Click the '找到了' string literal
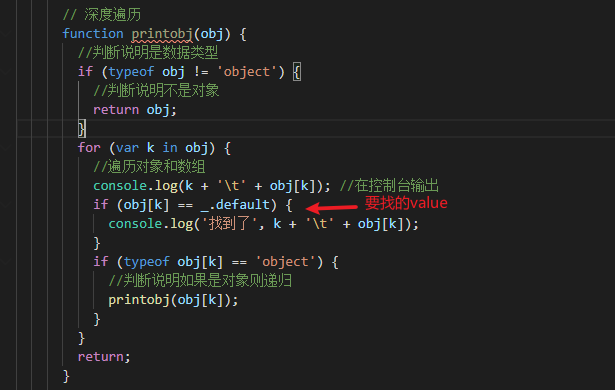This screenshot has height=390, width=615. (x=229, y=224)
